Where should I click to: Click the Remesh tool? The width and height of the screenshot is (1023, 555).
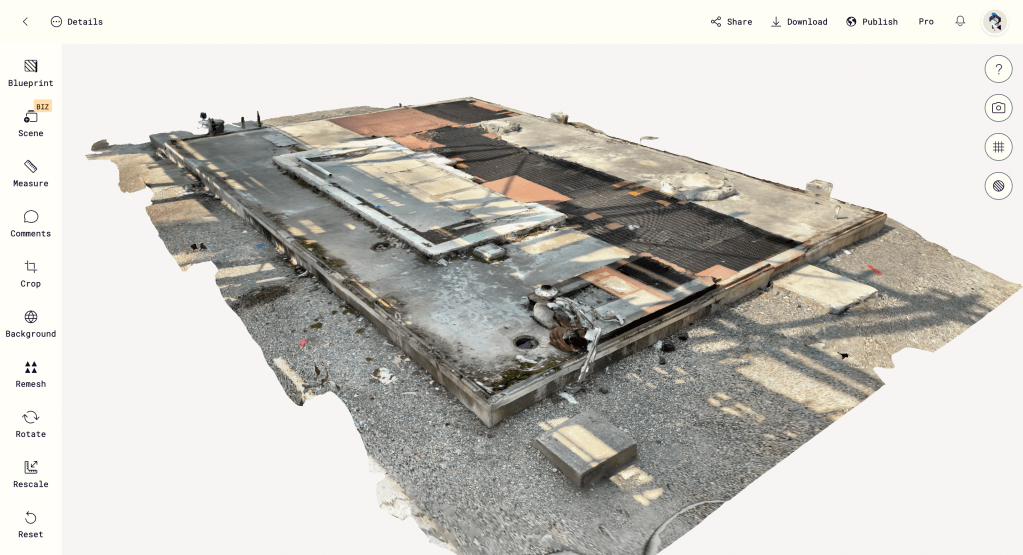pyautogui.click(x=31, y=372)
